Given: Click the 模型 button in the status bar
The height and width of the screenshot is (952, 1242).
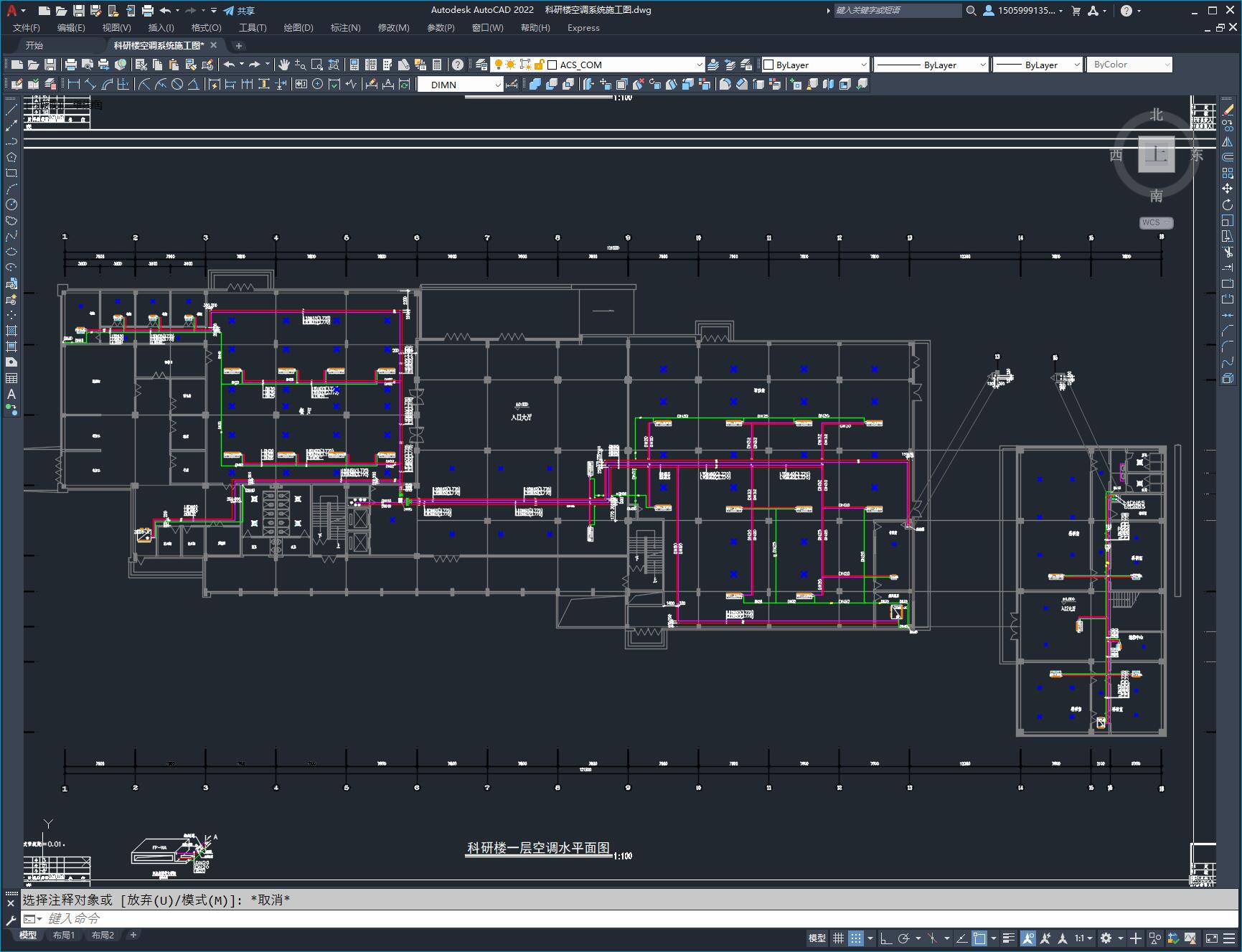Looking at the screenshot, I should pyautogui.click(x=817, y=938).
